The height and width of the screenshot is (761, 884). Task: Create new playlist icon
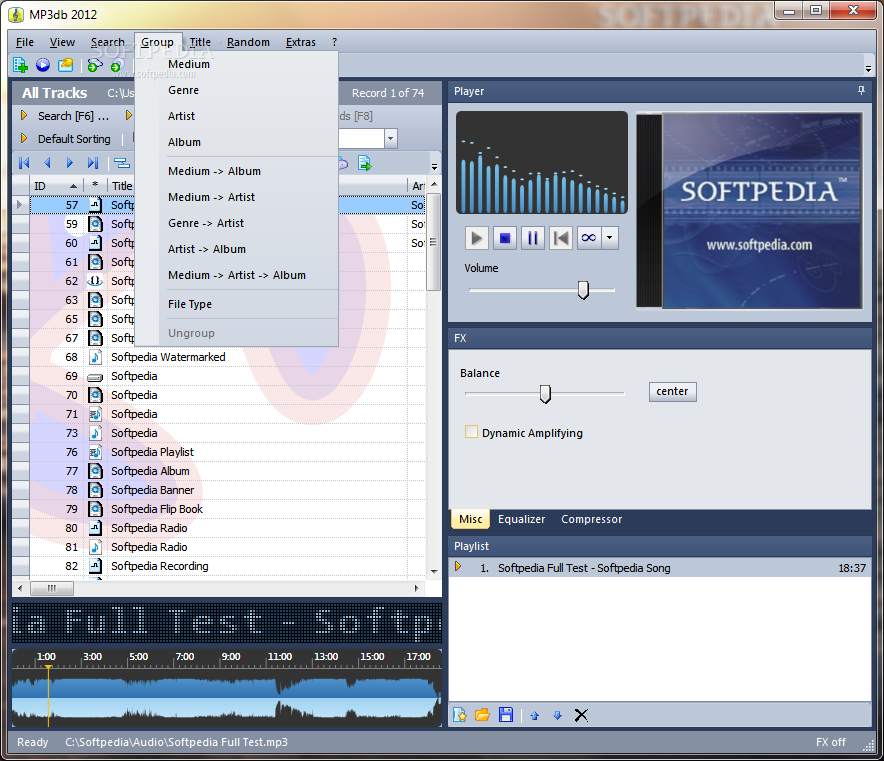(x=459, y=715)
